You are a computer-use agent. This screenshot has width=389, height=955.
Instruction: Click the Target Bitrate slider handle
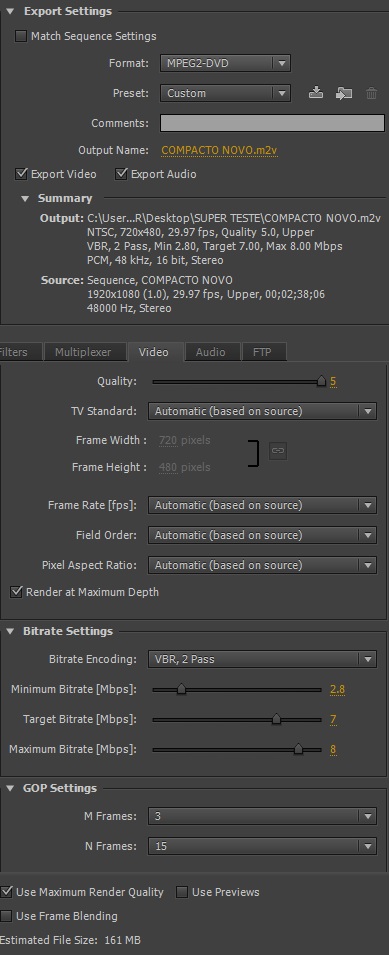(x=276, y=719)
